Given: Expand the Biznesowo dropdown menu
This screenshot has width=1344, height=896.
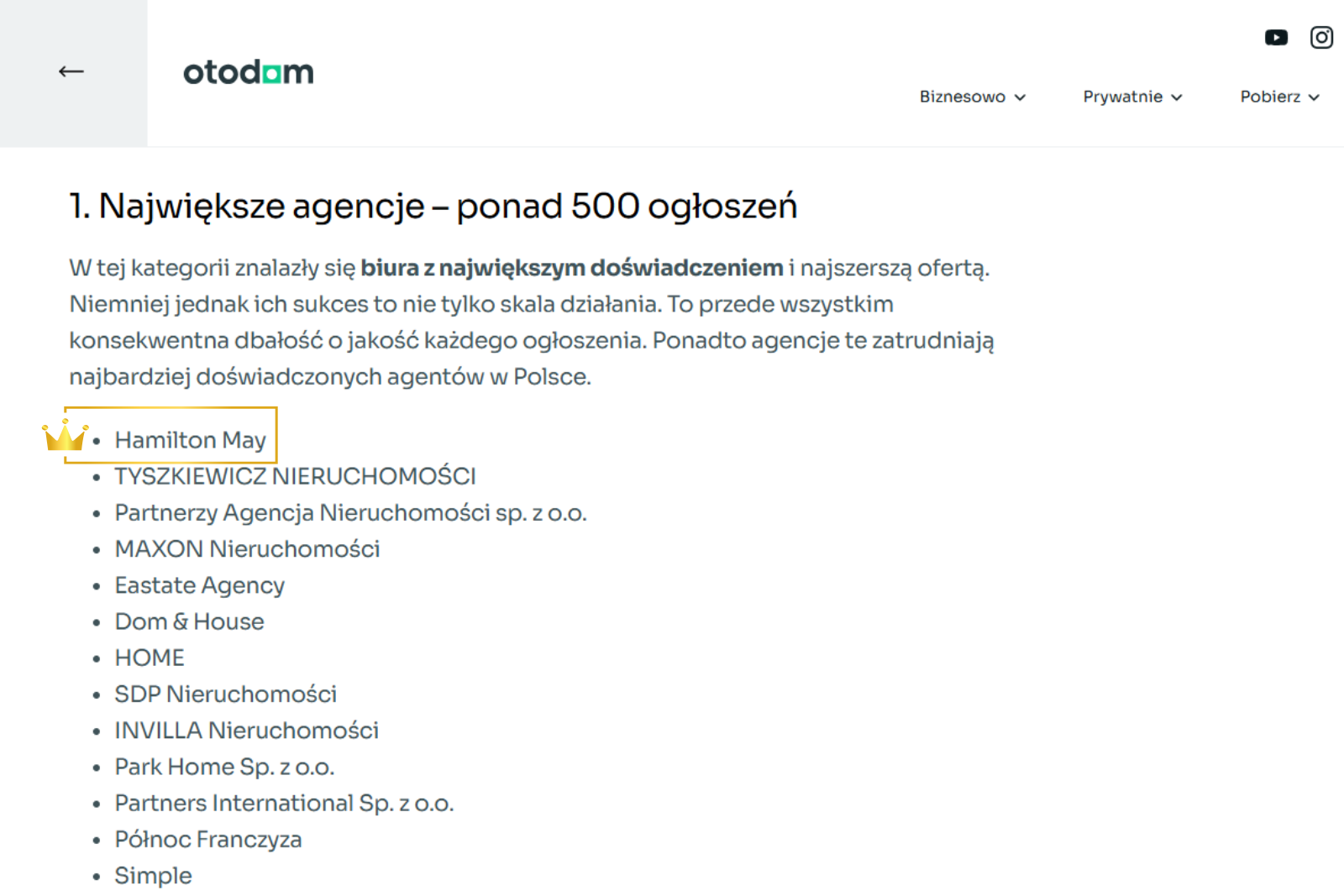Looking at the screenshot, I should (973, 97).
